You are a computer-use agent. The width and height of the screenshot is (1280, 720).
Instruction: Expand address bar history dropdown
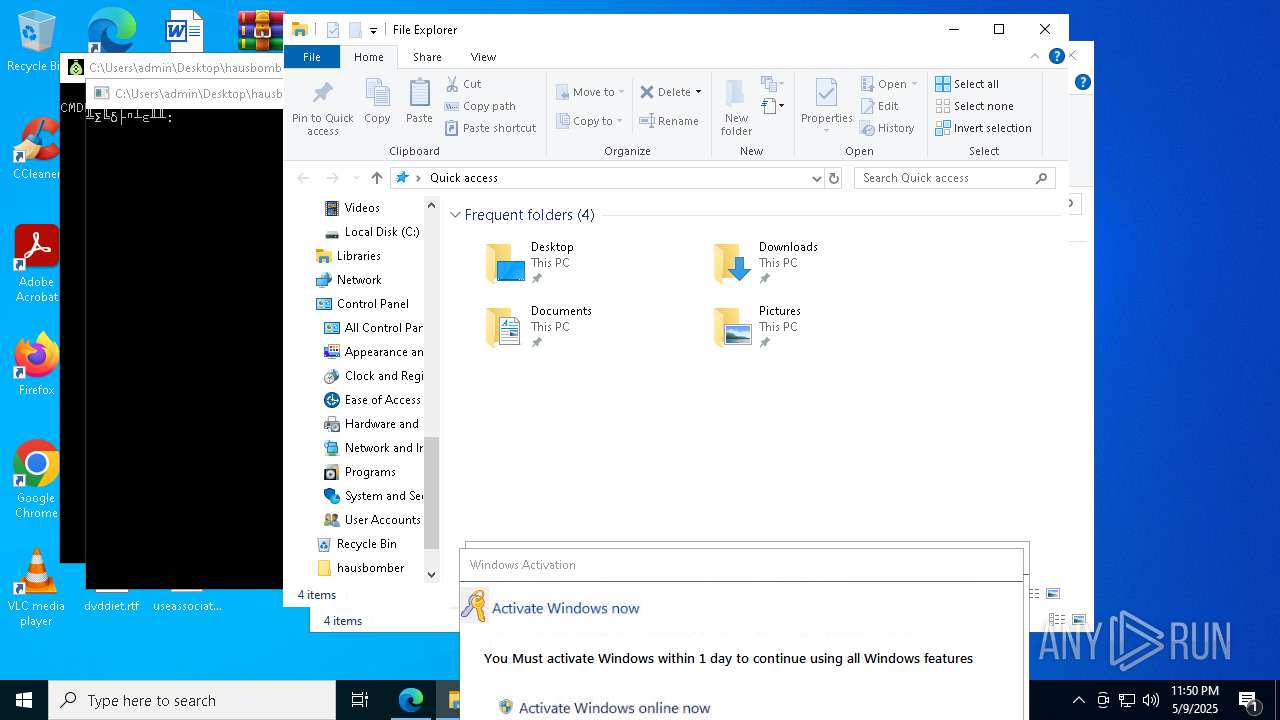pyautogui.click(x=817, y=178)
